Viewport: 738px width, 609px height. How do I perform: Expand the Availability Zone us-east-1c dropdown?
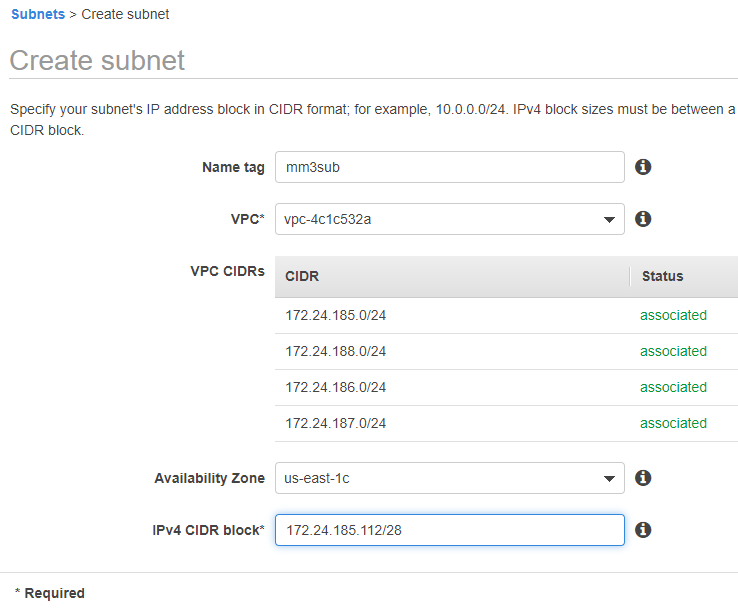(x=440, y=478)
